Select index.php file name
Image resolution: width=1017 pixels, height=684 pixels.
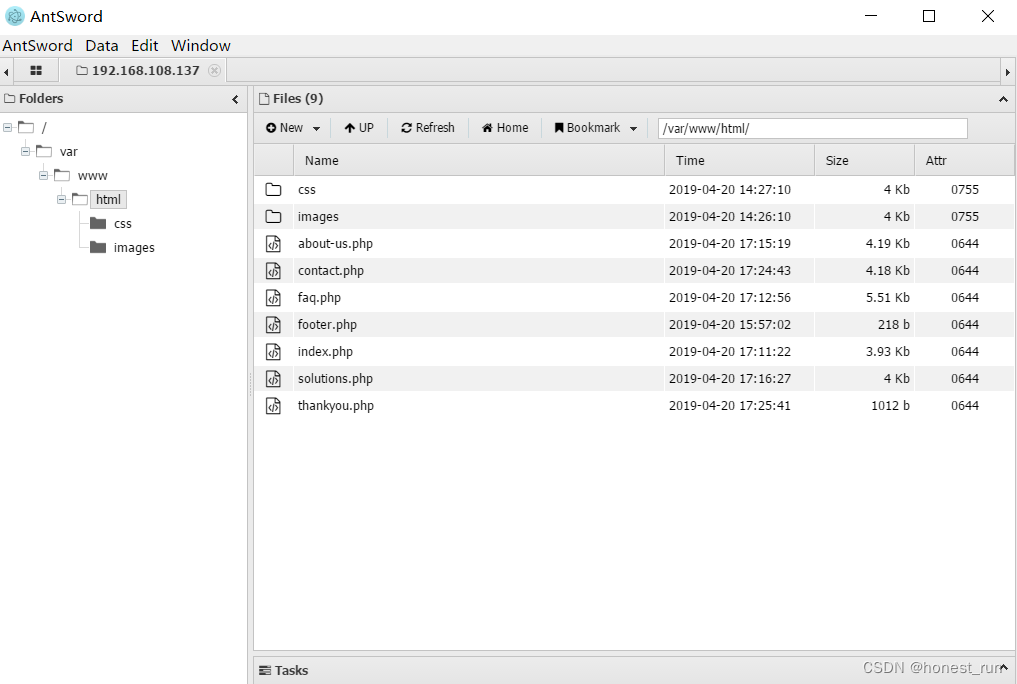[326, 351]
